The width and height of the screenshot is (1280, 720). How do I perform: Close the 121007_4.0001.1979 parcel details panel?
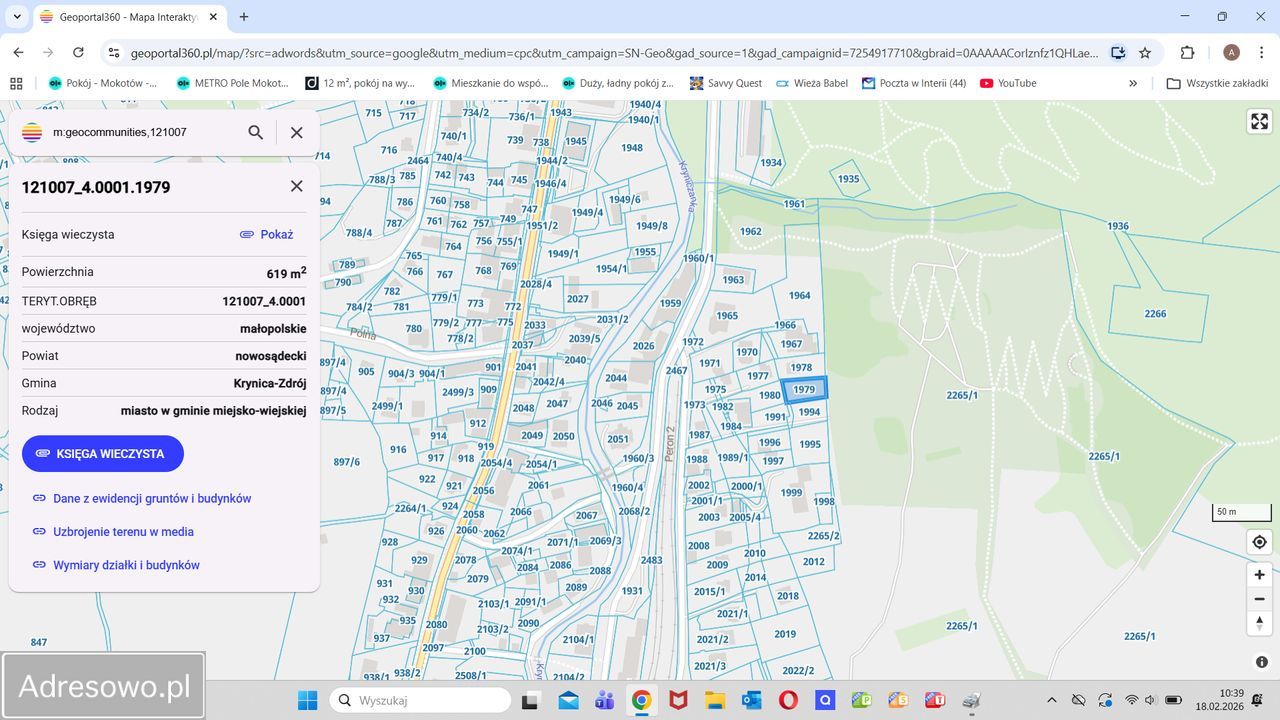[297, 187]
